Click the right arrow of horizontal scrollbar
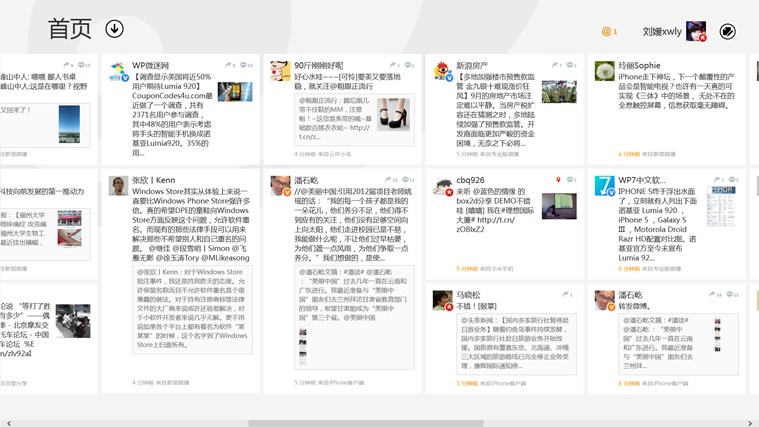Viewport: 759px width, 427px height. point(750,423)
